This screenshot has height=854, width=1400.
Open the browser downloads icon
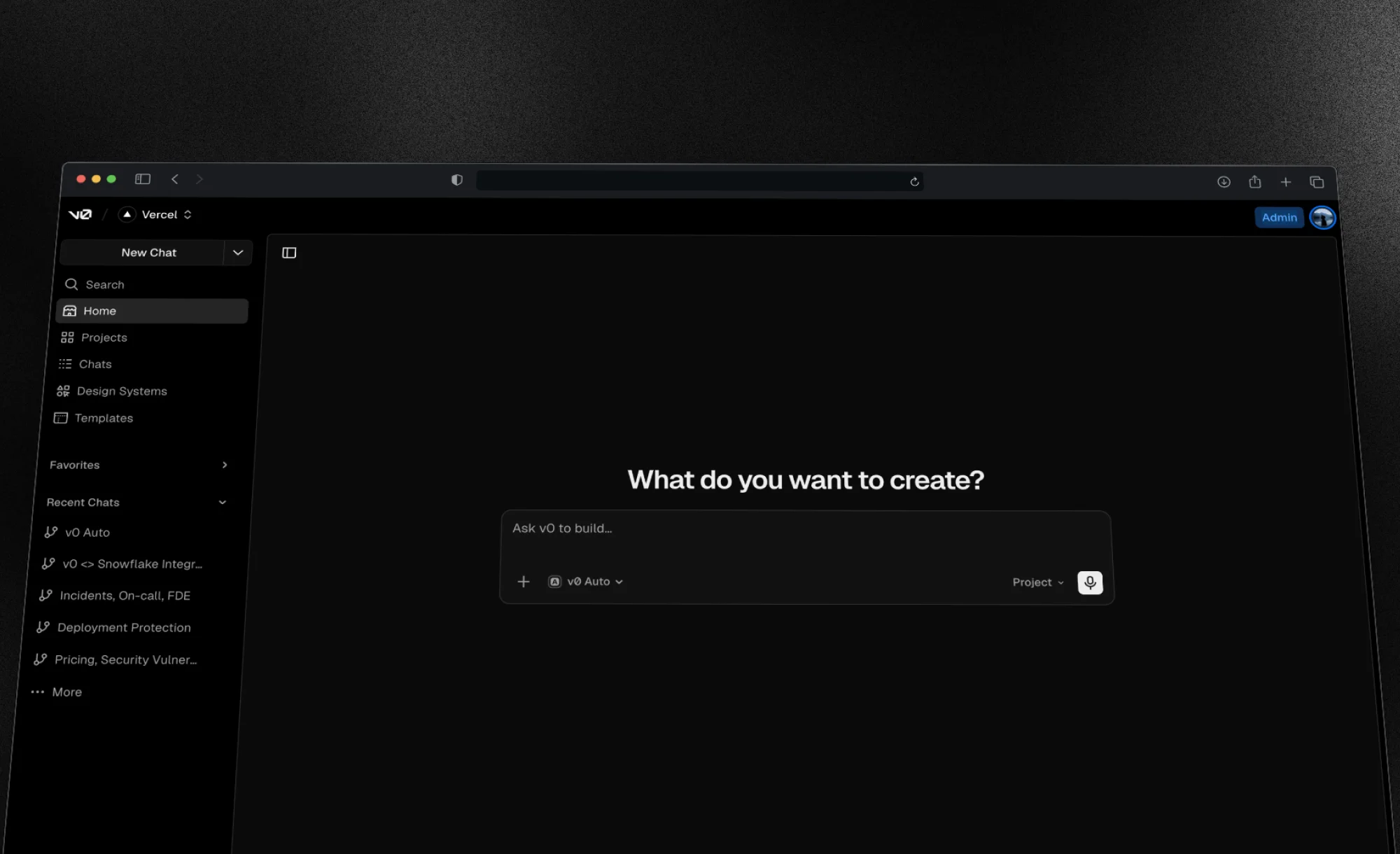(1224, 182)
